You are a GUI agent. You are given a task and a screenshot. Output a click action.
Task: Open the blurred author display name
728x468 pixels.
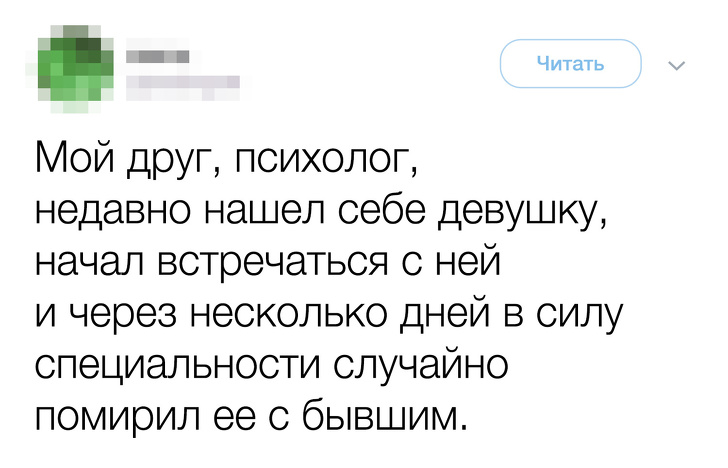pyautogui.click(x=159, y=53)
